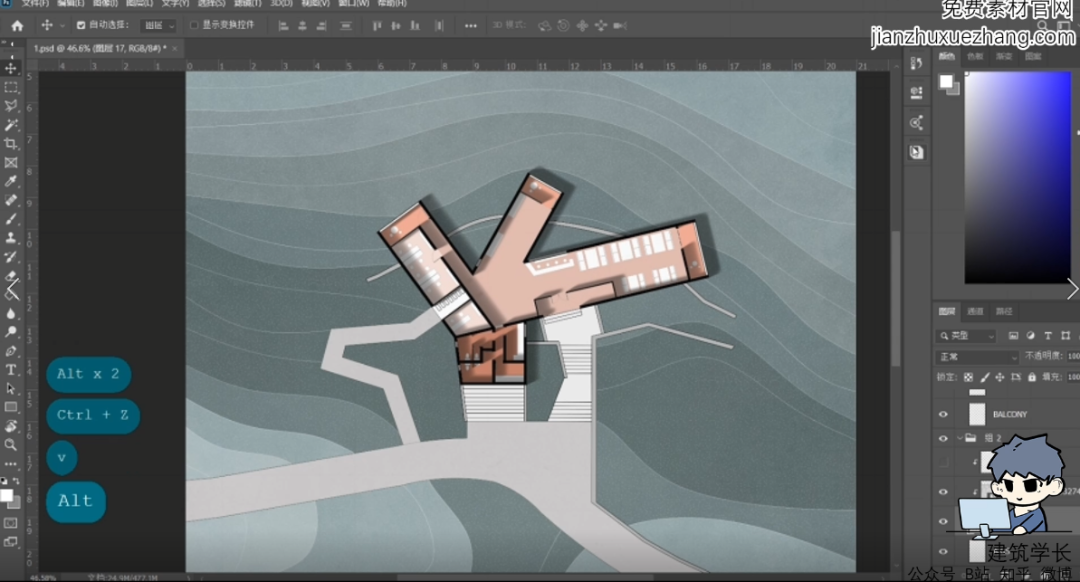Open Move tool preset picker arrow
Image resolution: width=1080 pixels, height=582 pixels.
pos(62,25)
